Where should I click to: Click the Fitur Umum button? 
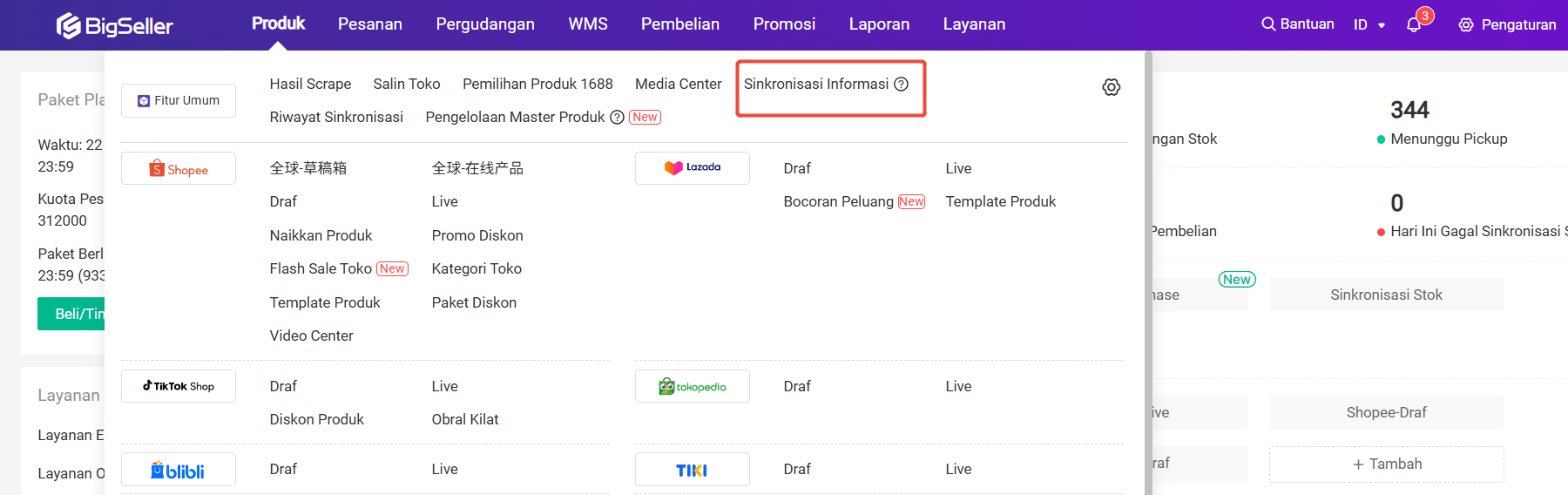(x=179, y=101)
